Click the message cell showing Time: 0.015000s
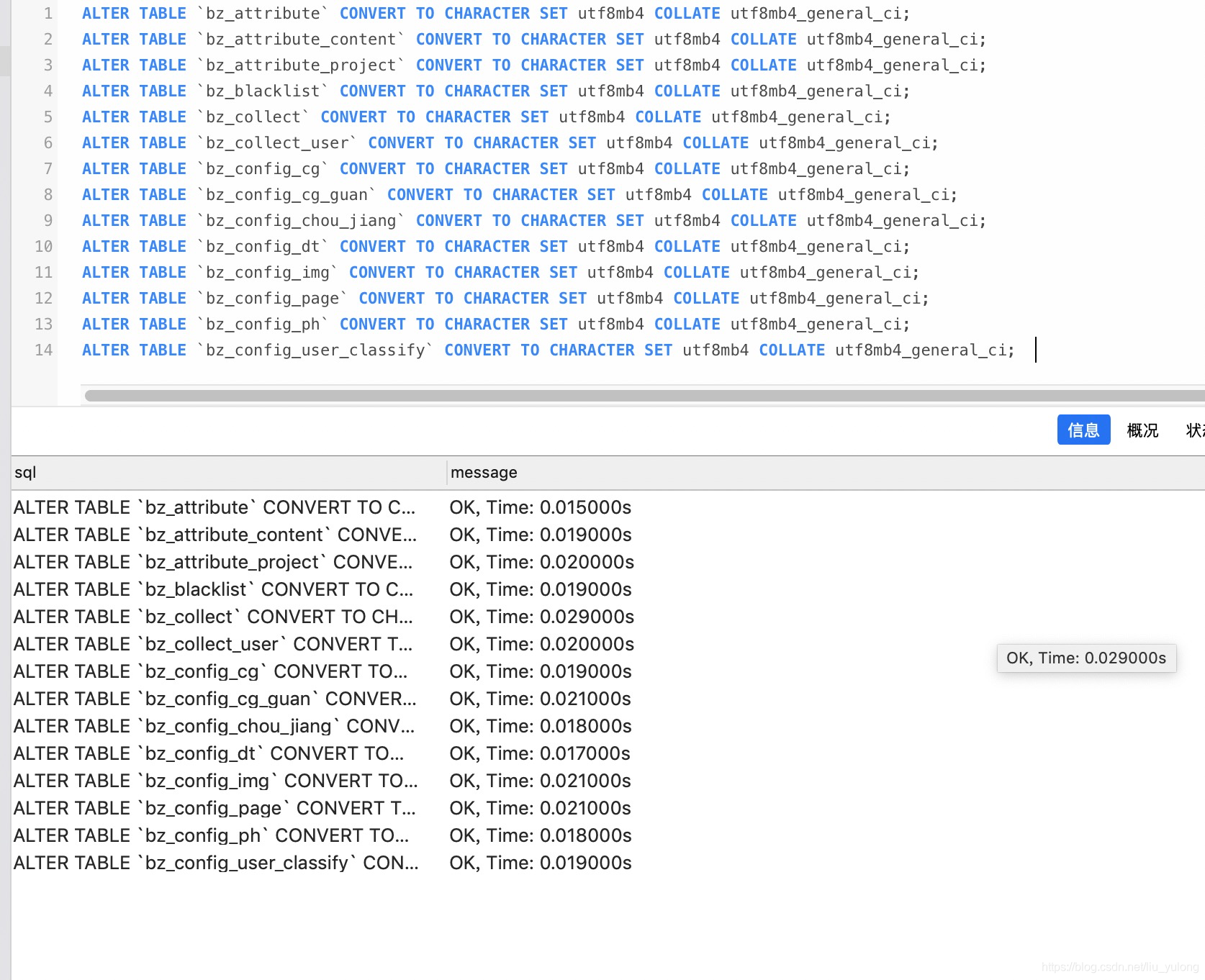1205x980 pixels. pos(540,508)
